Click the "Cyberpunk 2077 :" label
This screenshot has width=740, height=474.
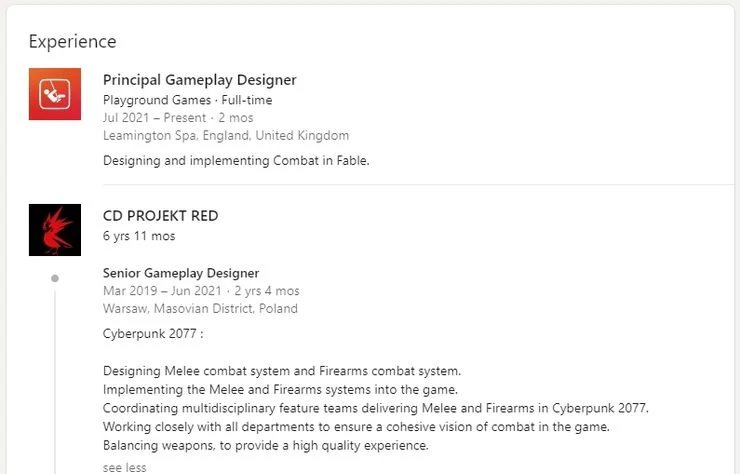[153, 333]
